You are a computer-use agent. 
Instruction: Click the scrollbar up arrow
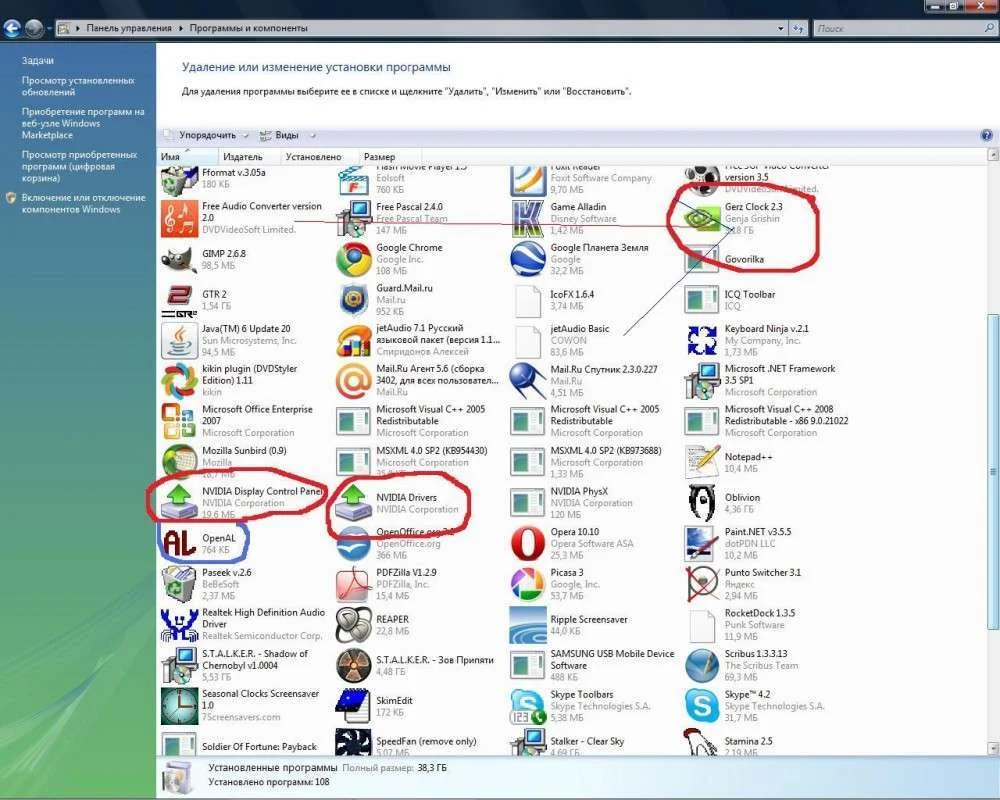992,154
